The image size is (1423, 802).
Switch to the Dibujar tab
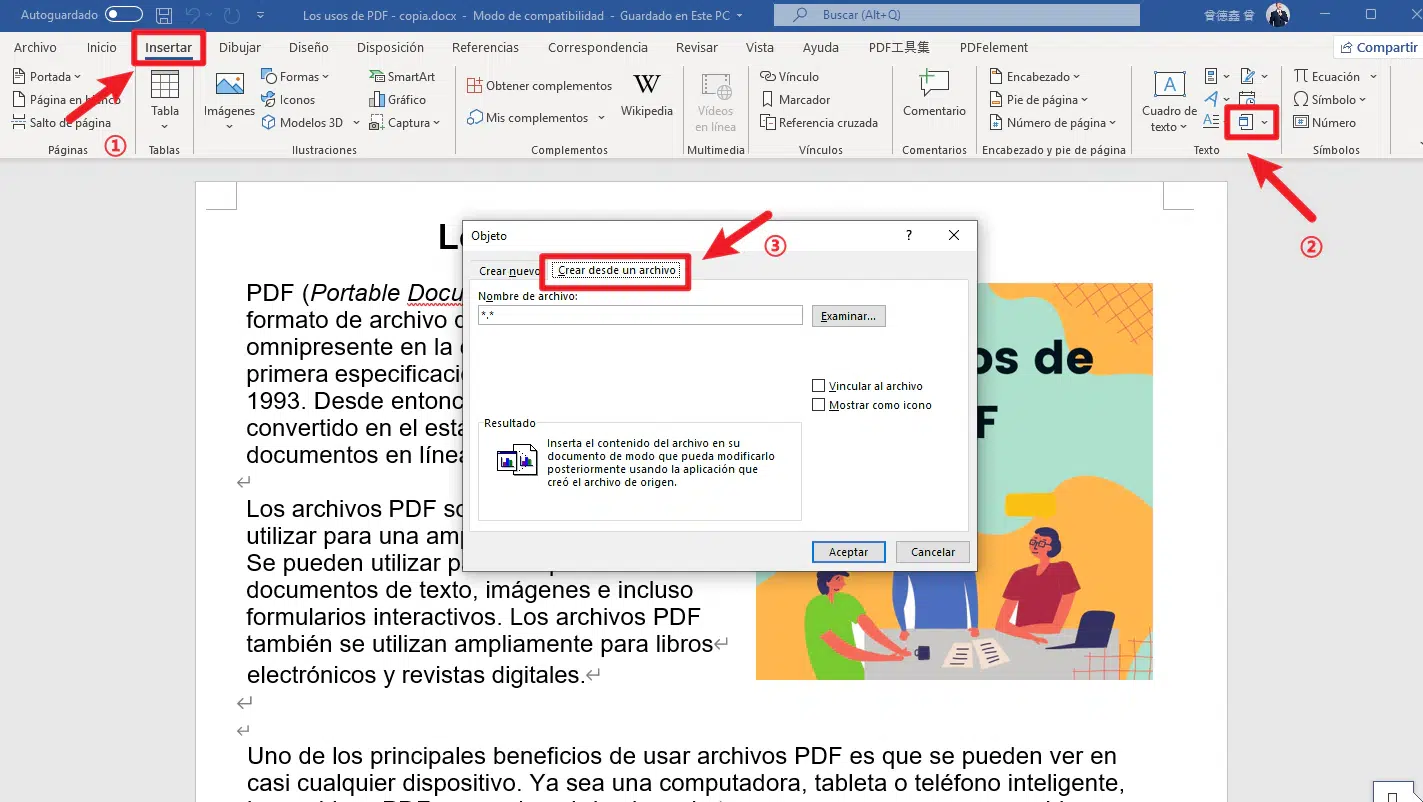click(x=240, y=47)
